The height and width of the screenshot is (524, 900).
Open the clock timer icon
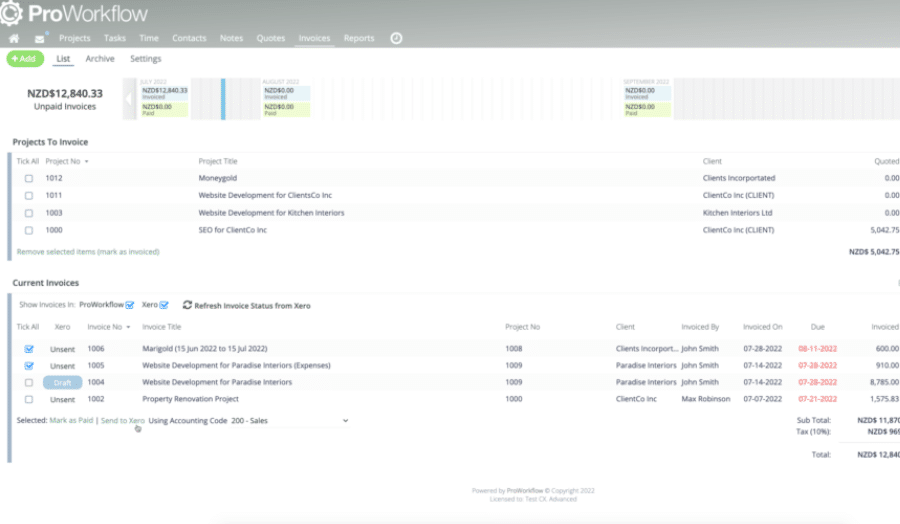click(x=396, y=38)
